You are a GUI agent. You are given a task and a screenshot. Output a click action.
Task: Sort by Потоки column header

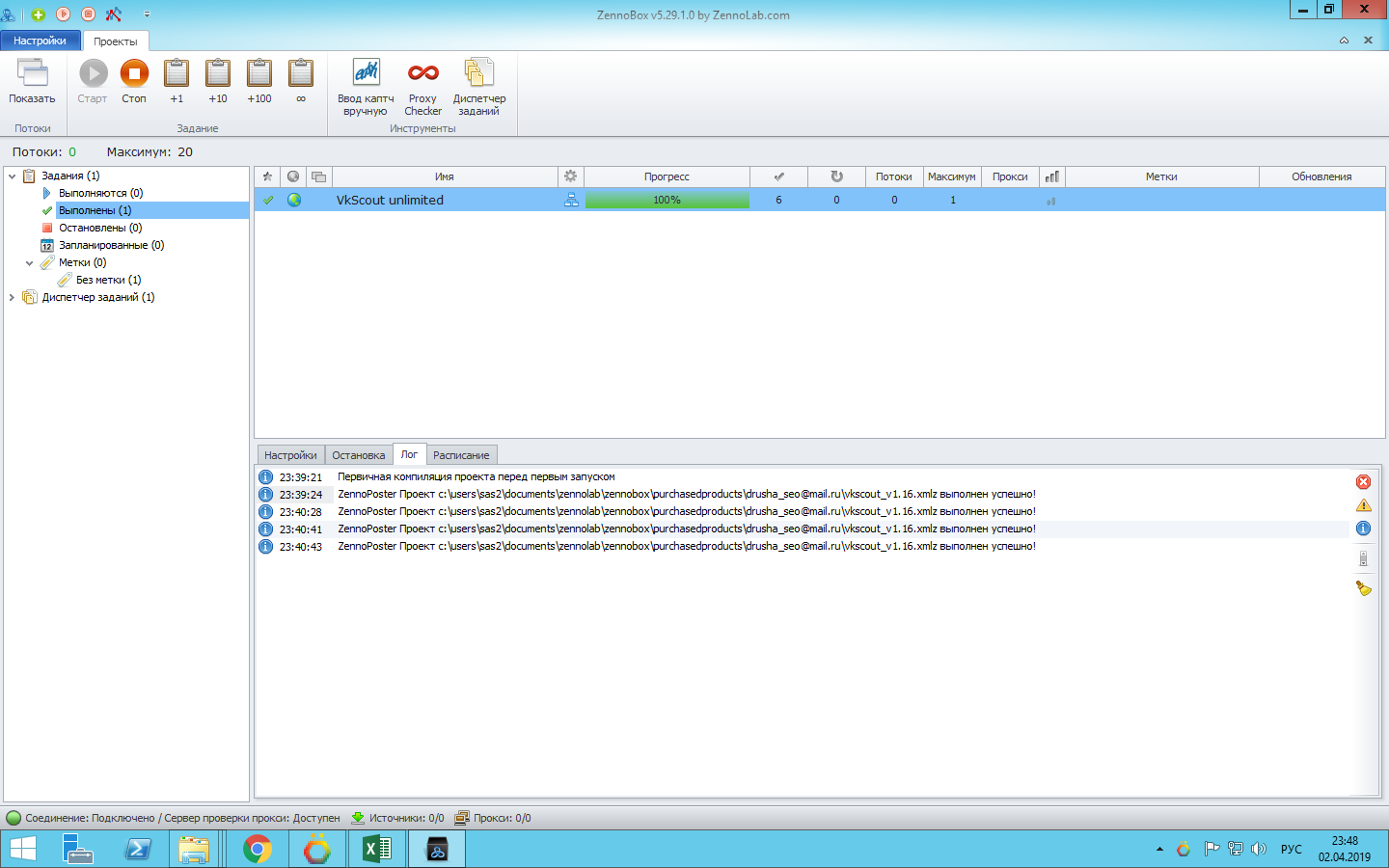tap(894, 176)
